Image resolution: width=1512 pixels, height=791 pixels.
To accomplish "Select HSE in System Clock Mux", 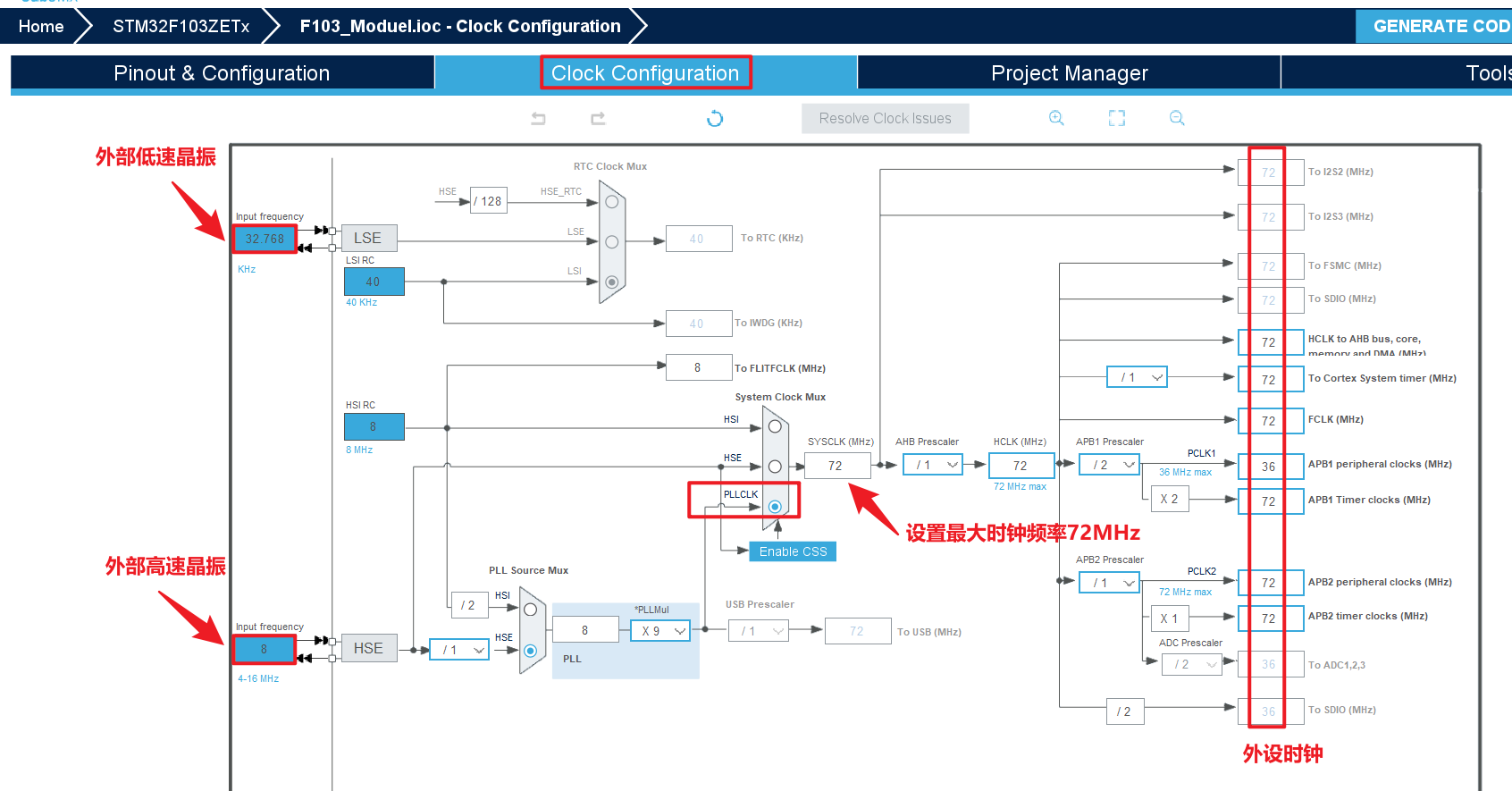I will point(775,467).
